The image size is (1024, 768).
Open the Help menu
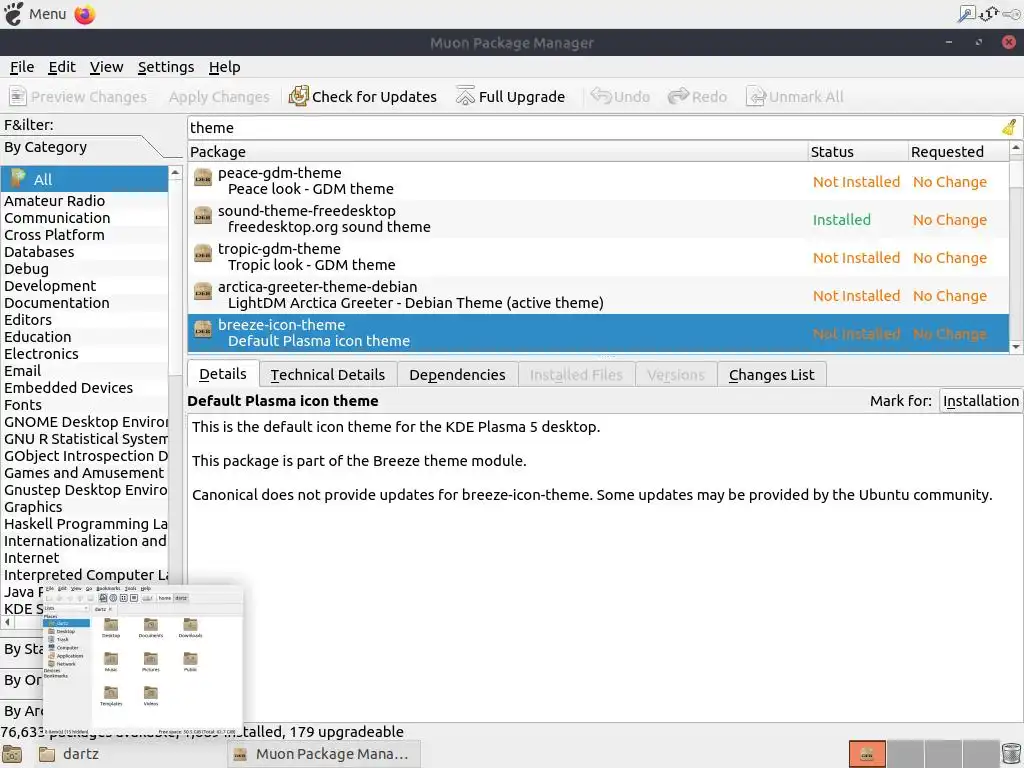pyautogui.click(x=225, y=67)
